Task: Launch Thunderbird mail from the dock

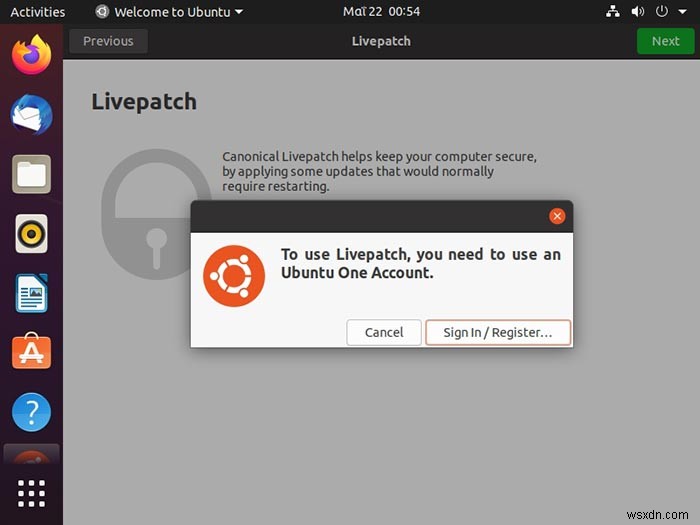Action: (x=31, y=115)
